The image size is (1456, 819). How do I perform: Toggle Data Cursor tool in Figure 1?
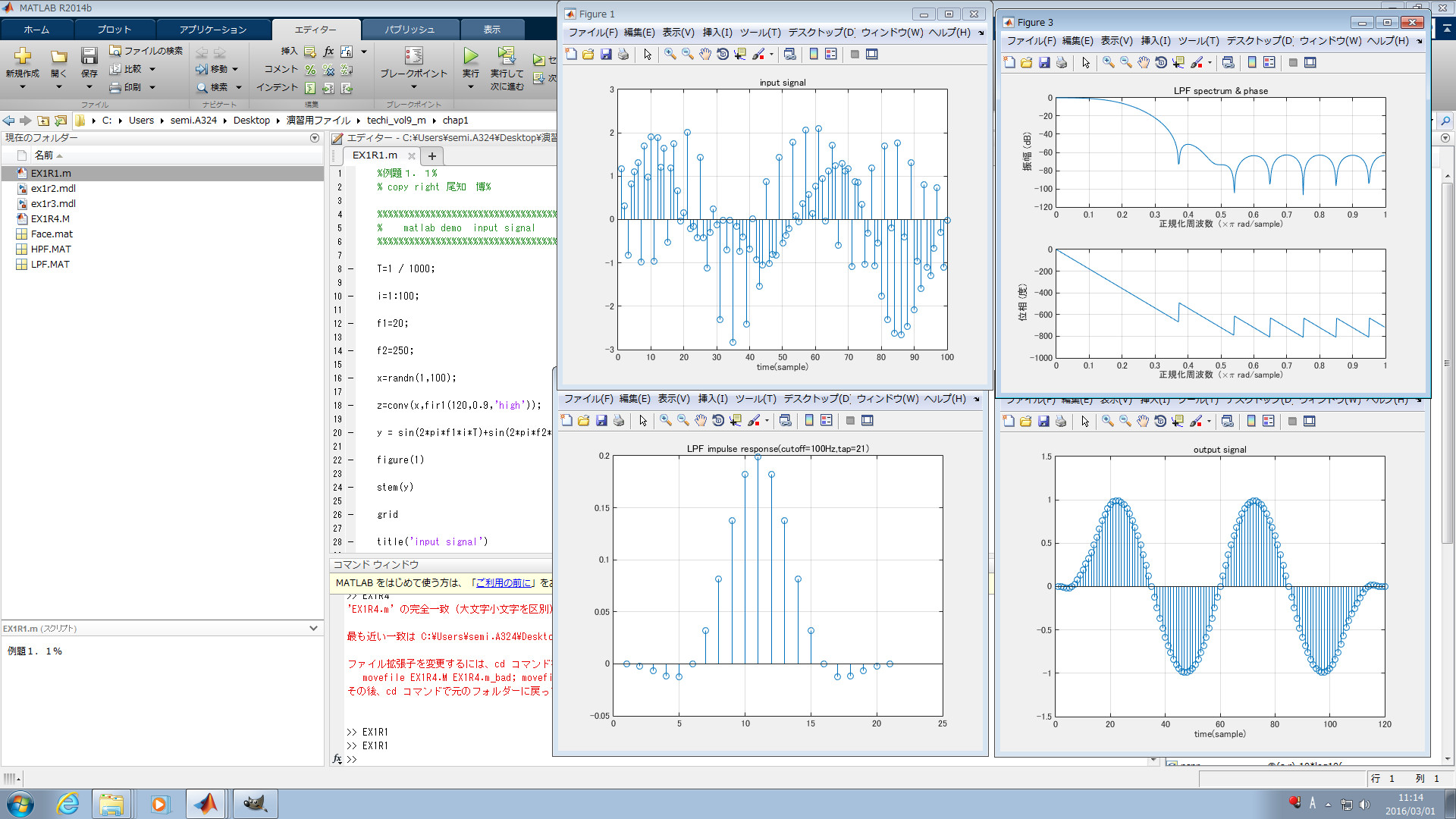pos(739,54)
